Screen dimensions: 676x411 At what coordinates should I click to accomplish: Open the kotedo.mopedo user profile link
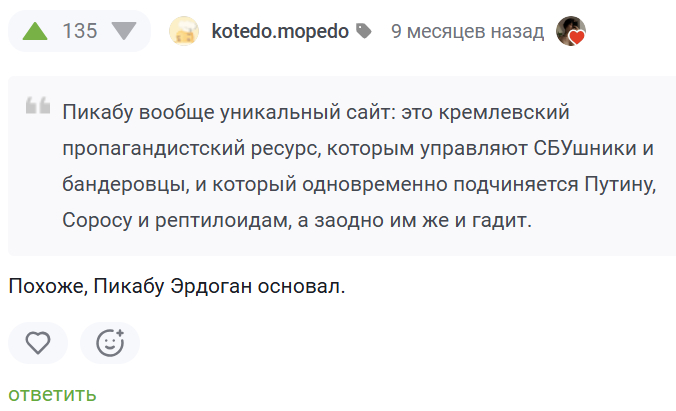tap(280, 31)
